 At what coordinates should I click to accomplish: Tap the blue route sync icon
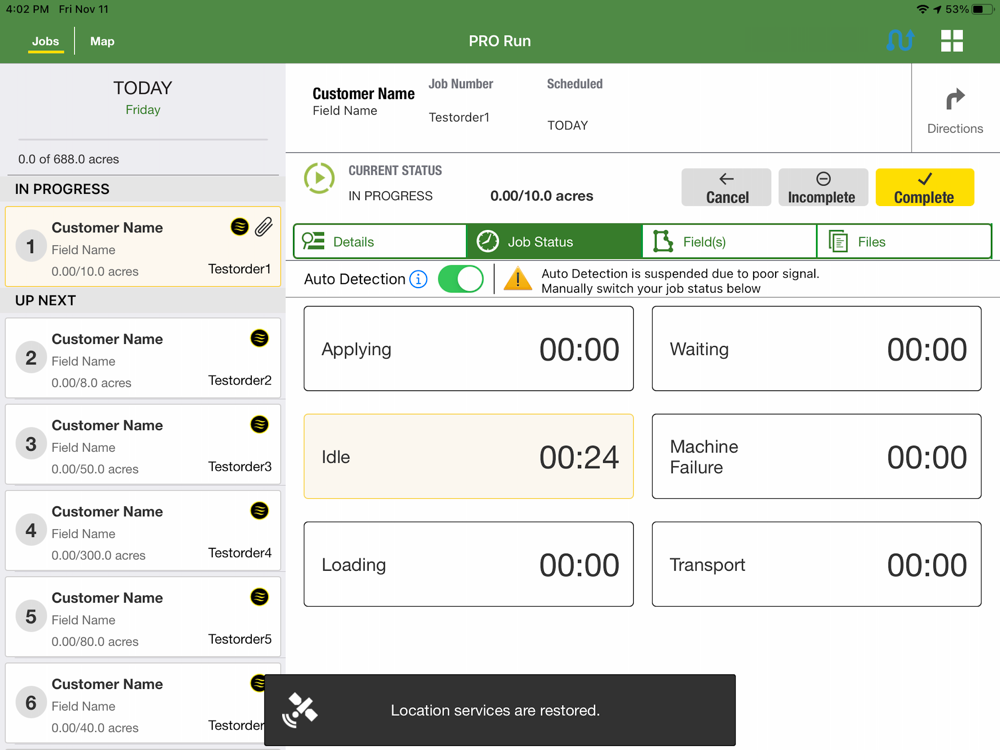pos(900,41)
